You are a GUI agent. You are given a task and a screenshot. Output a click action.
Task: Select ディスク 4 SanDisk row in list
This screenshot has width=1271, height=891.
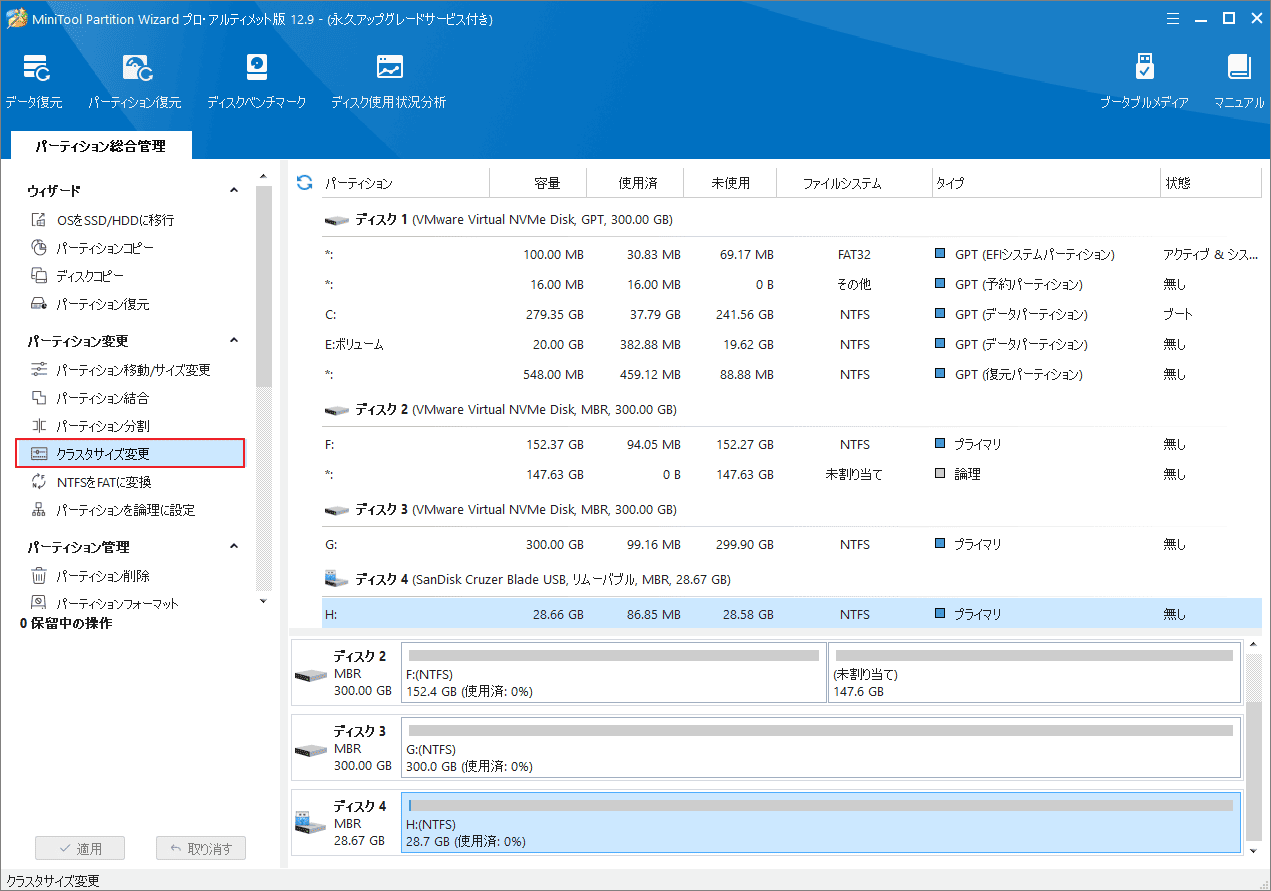pyautogui.click(x=792, y=580)
